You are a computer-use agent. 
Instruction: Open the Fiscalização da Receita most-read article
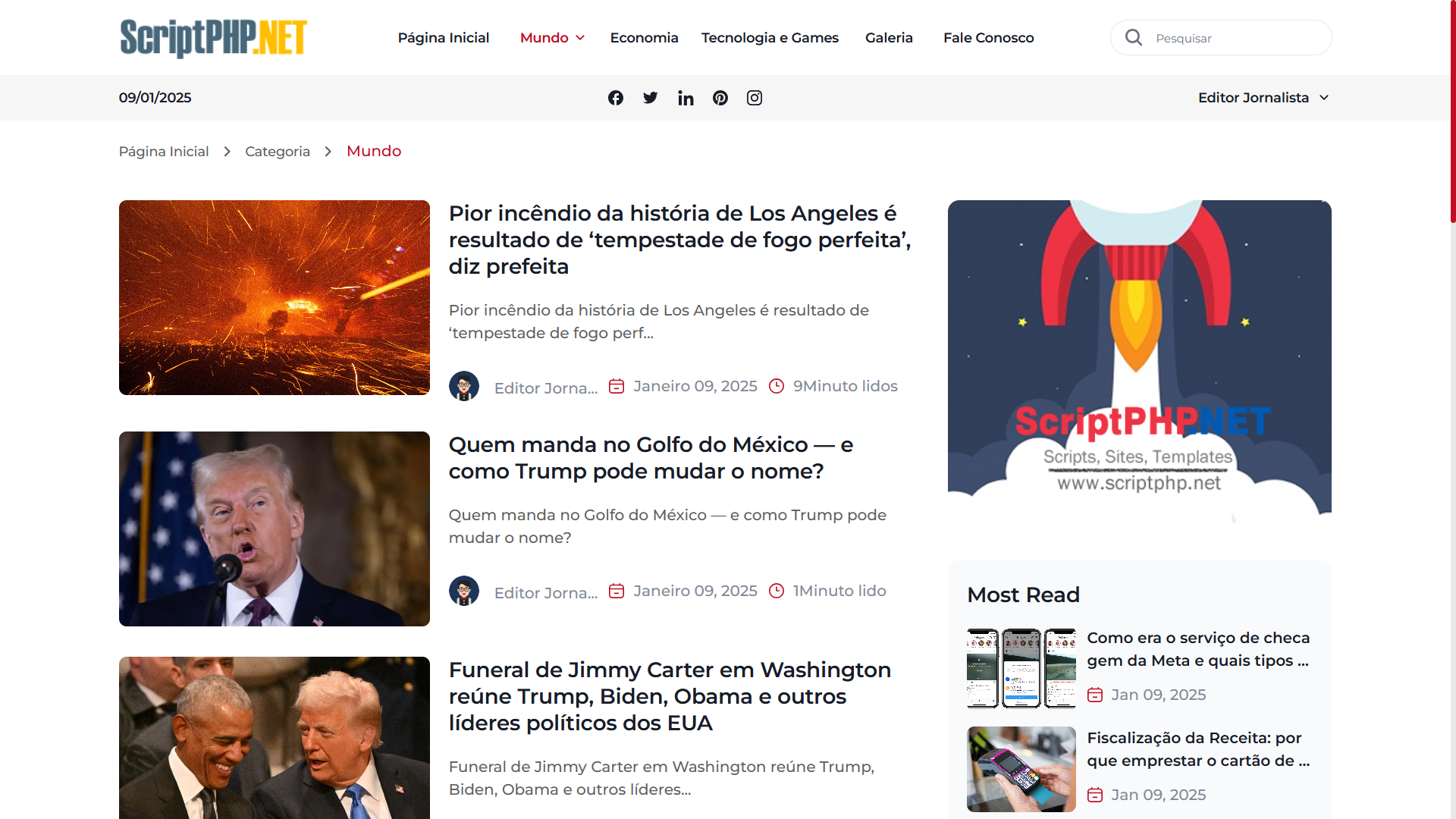[x=1198, y=749]
